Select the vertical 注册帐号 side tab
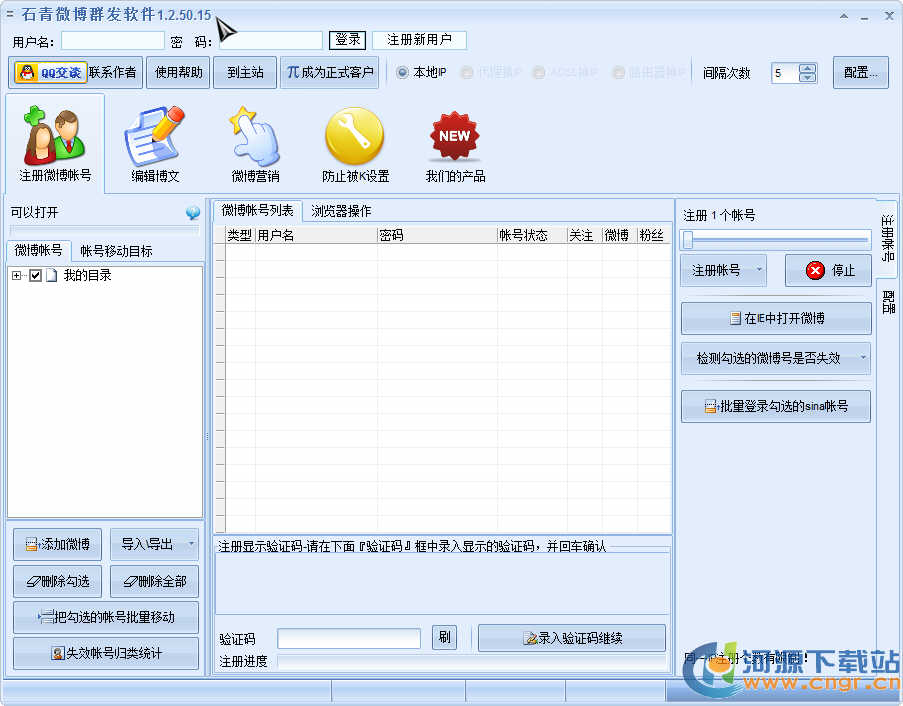Image resolution: width=903 pixels, height=706 pixels. click(888, 238)
